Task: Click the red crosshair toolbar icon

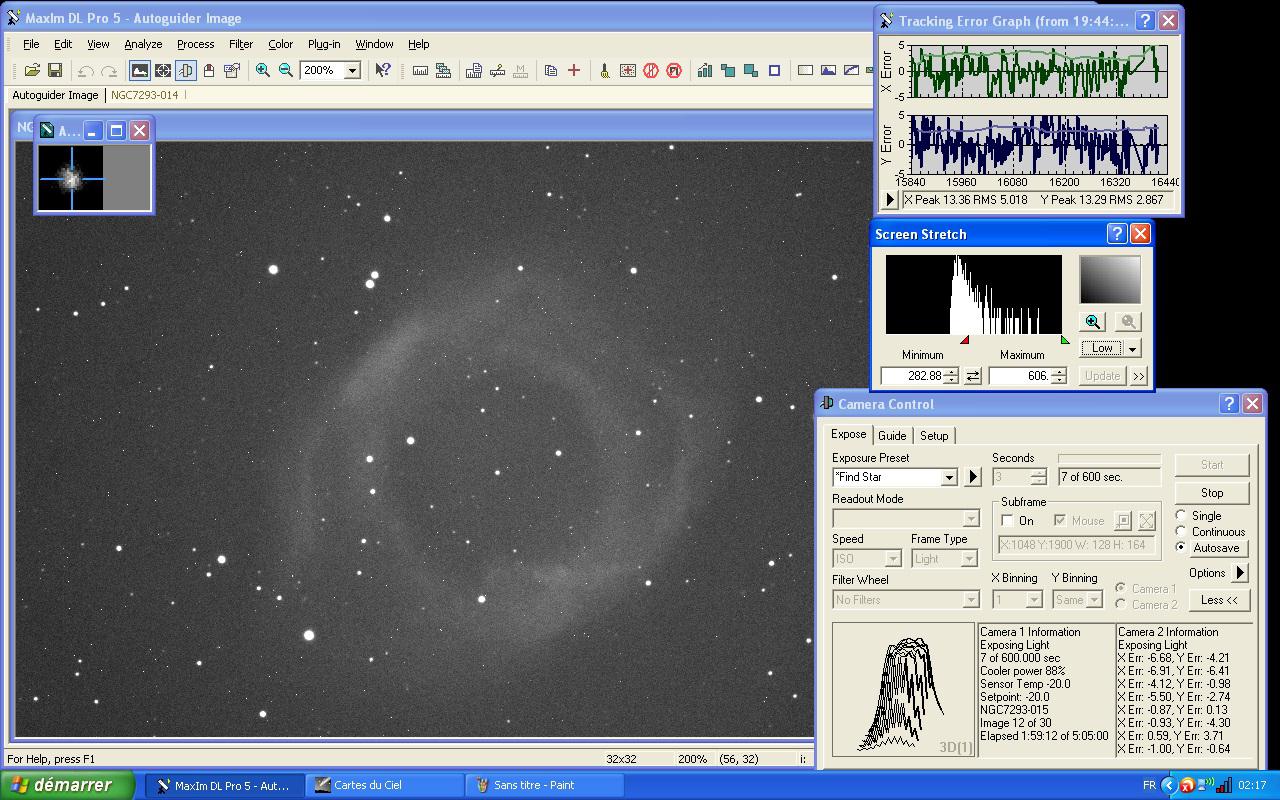Action: pos(574,71)
